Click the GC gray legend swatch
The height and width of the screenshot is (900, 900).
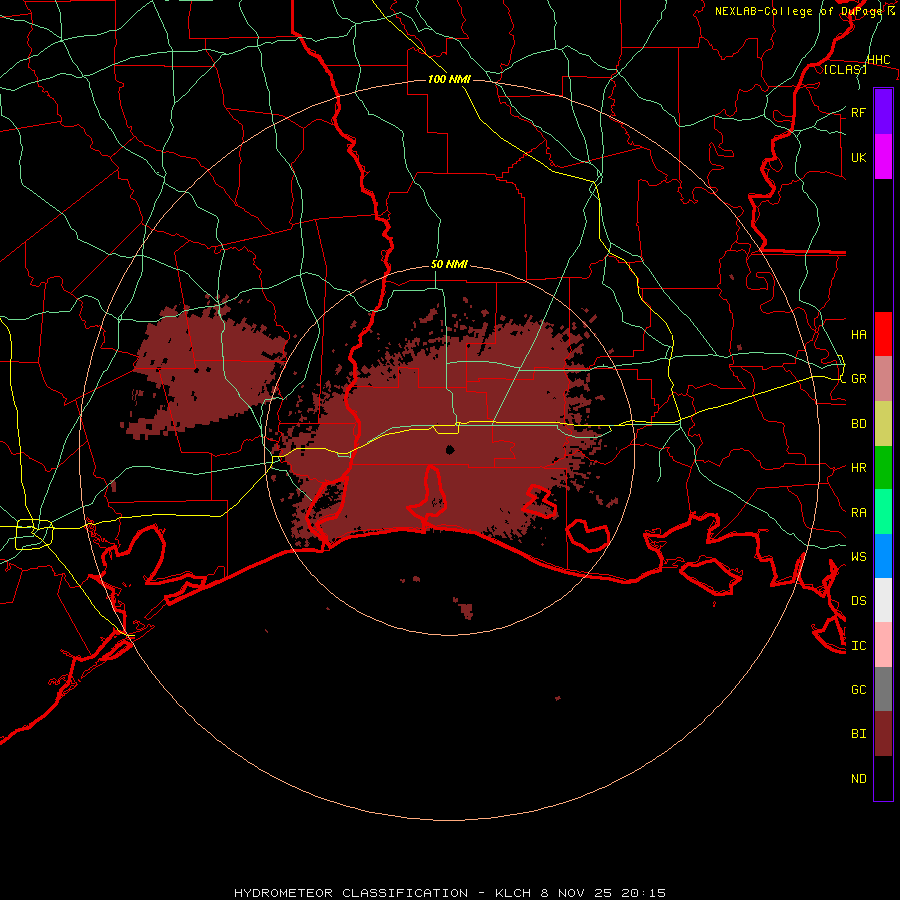[883, 689]
